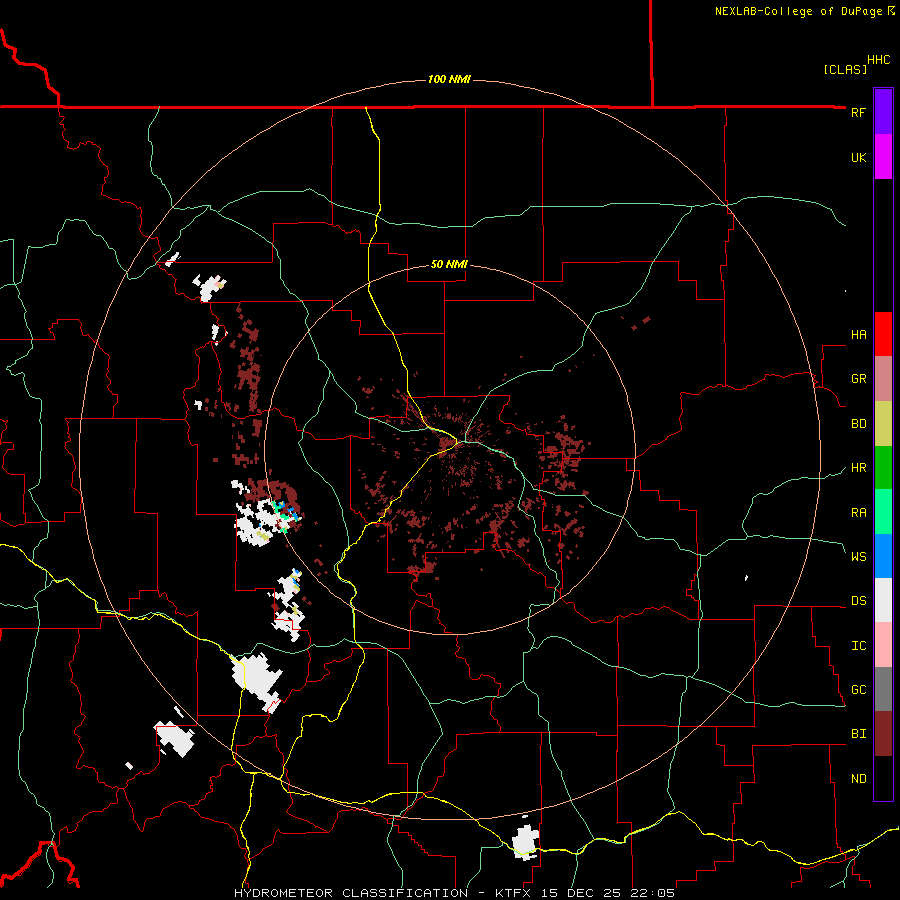Click the HA legend label
This screenshot has width=900, height=900.
click(x=858, y=334)
